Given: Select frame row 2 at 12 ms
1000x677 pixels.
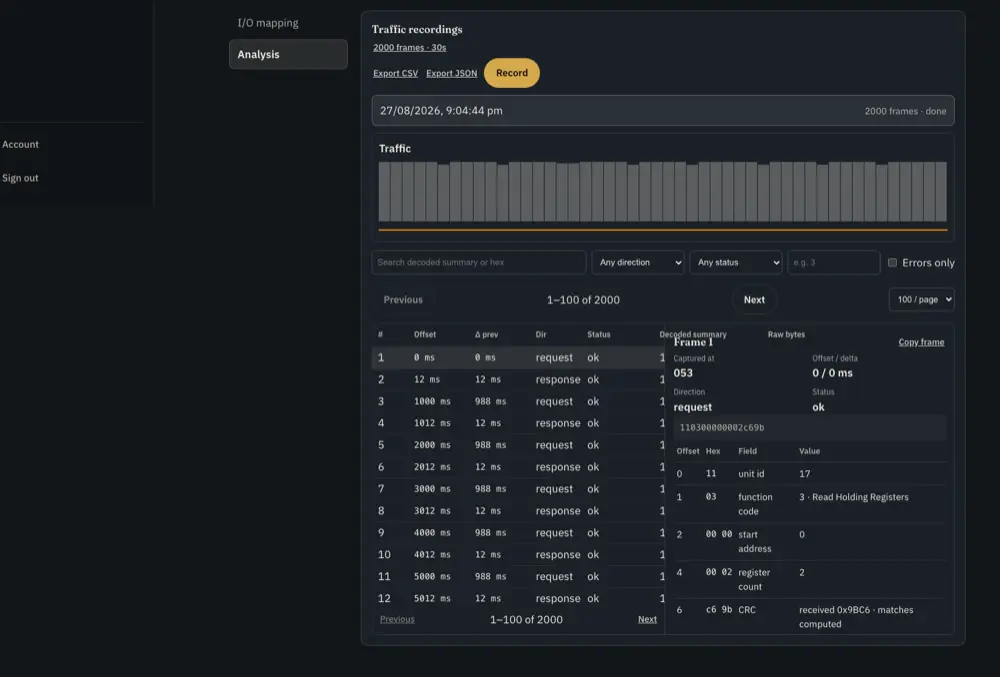Looking at the screenshot, I should click(518, 379).
